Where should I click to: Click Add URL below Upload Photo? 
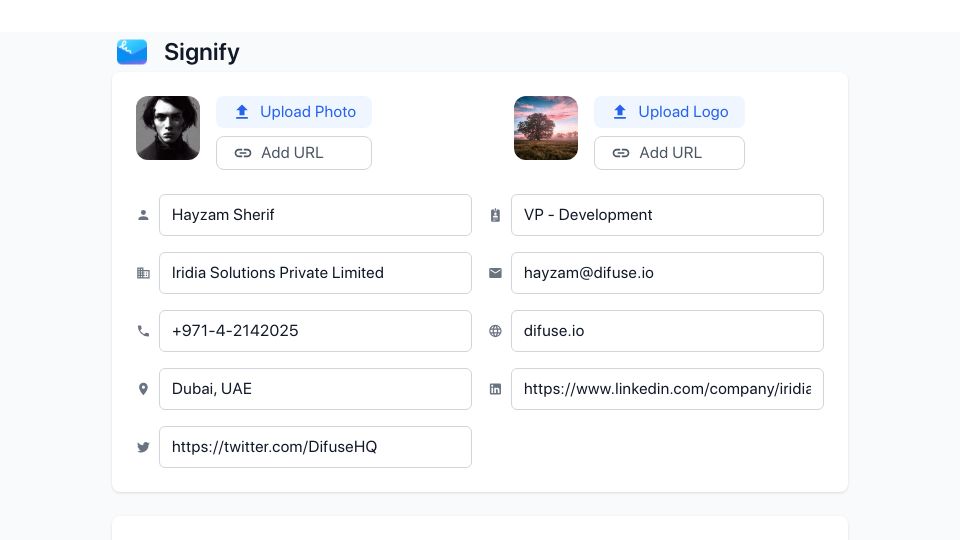pos(294,153)
